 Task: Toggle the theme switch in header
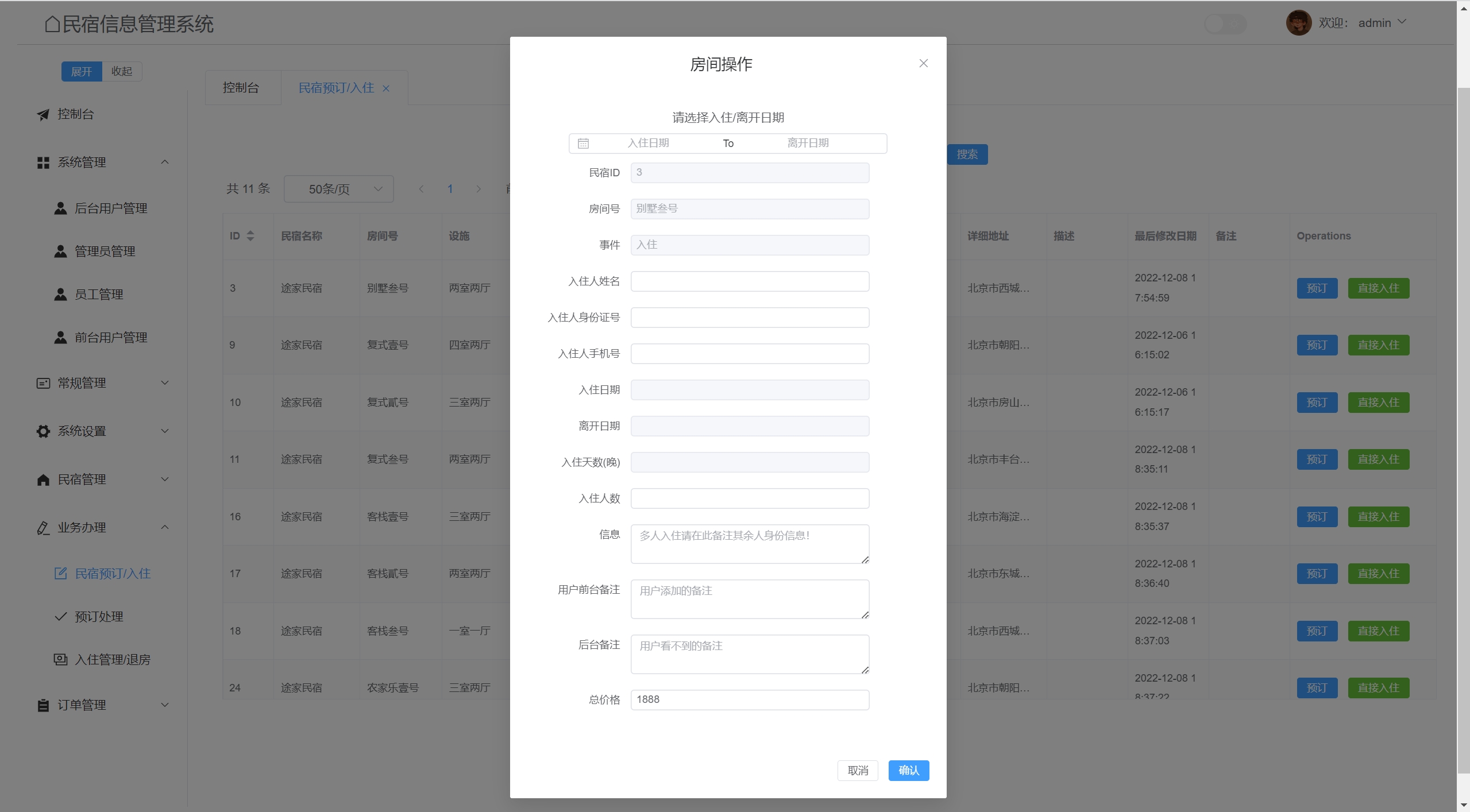click(1225, 24)
